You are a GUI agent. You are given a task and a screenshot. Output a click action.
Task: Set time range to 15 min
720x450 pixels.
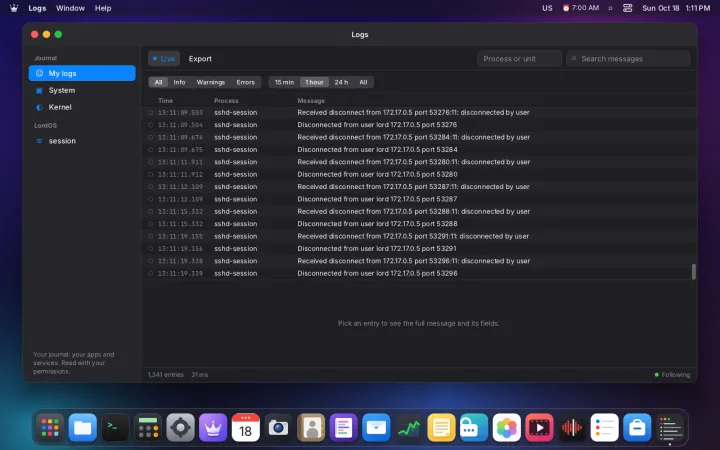[x=284, y=82]
